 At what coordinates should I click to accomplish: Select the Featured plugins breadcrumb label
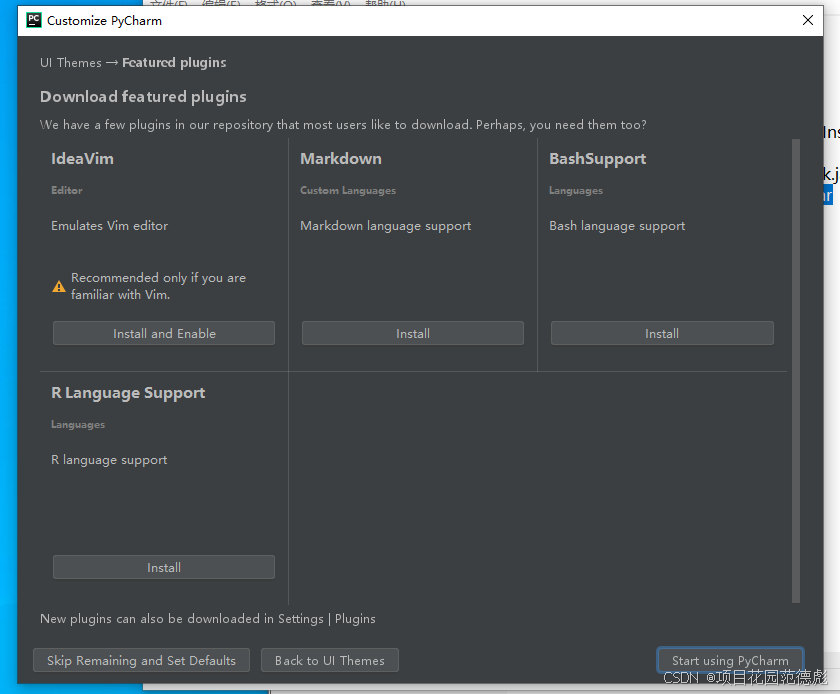point(173,62)
